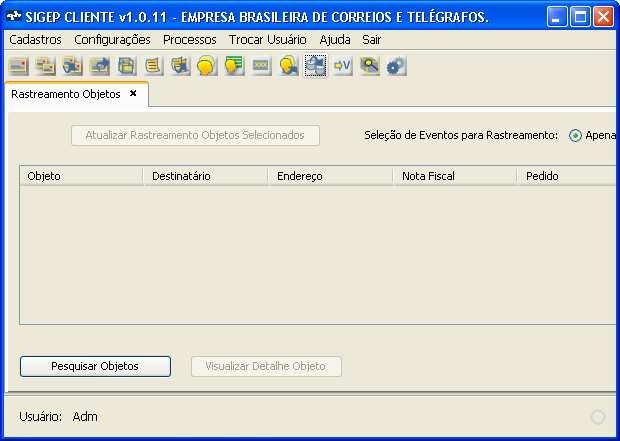Image resolution: width=620 pixels, height=441 pixels.
Task: Click the yellow arrow and V icon
Action: [342, 66]
